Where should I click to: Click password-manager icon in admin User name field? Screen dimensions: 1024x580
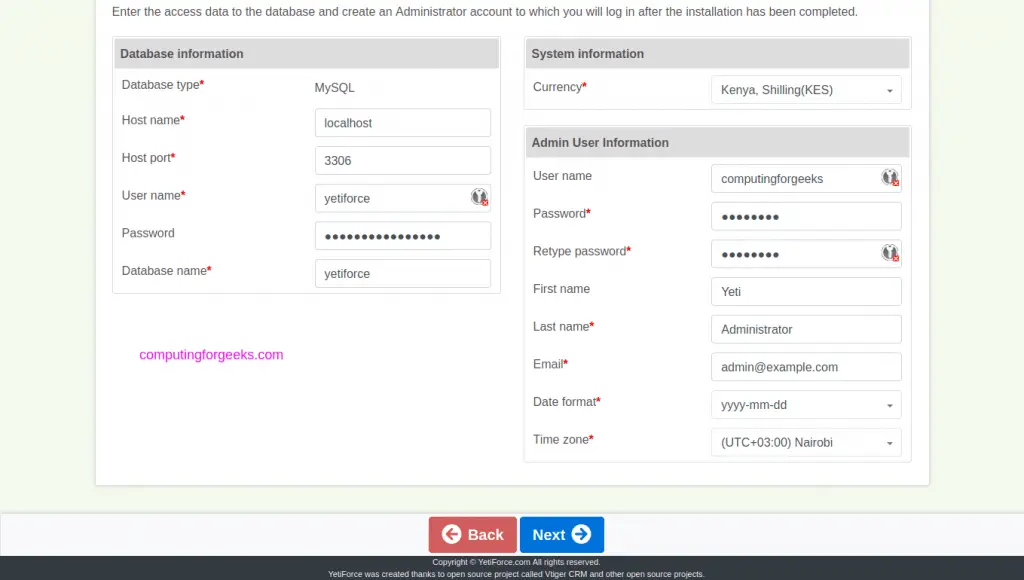coord(890,178)
